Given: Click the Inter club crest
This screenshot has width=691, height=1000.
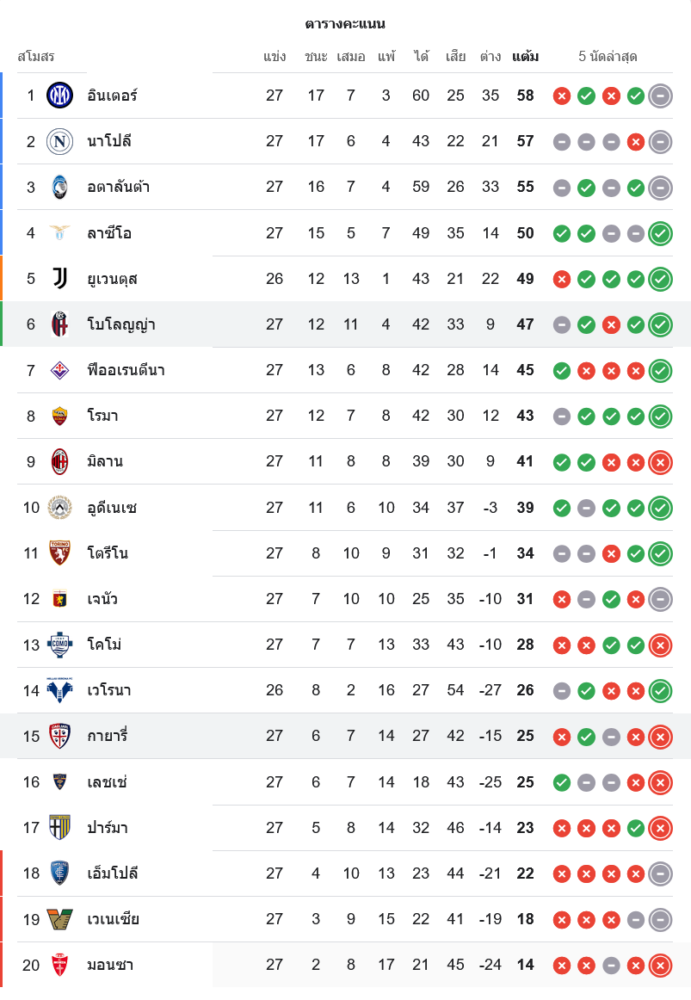Looking at the screenshot, I should (x=61, y=96).
